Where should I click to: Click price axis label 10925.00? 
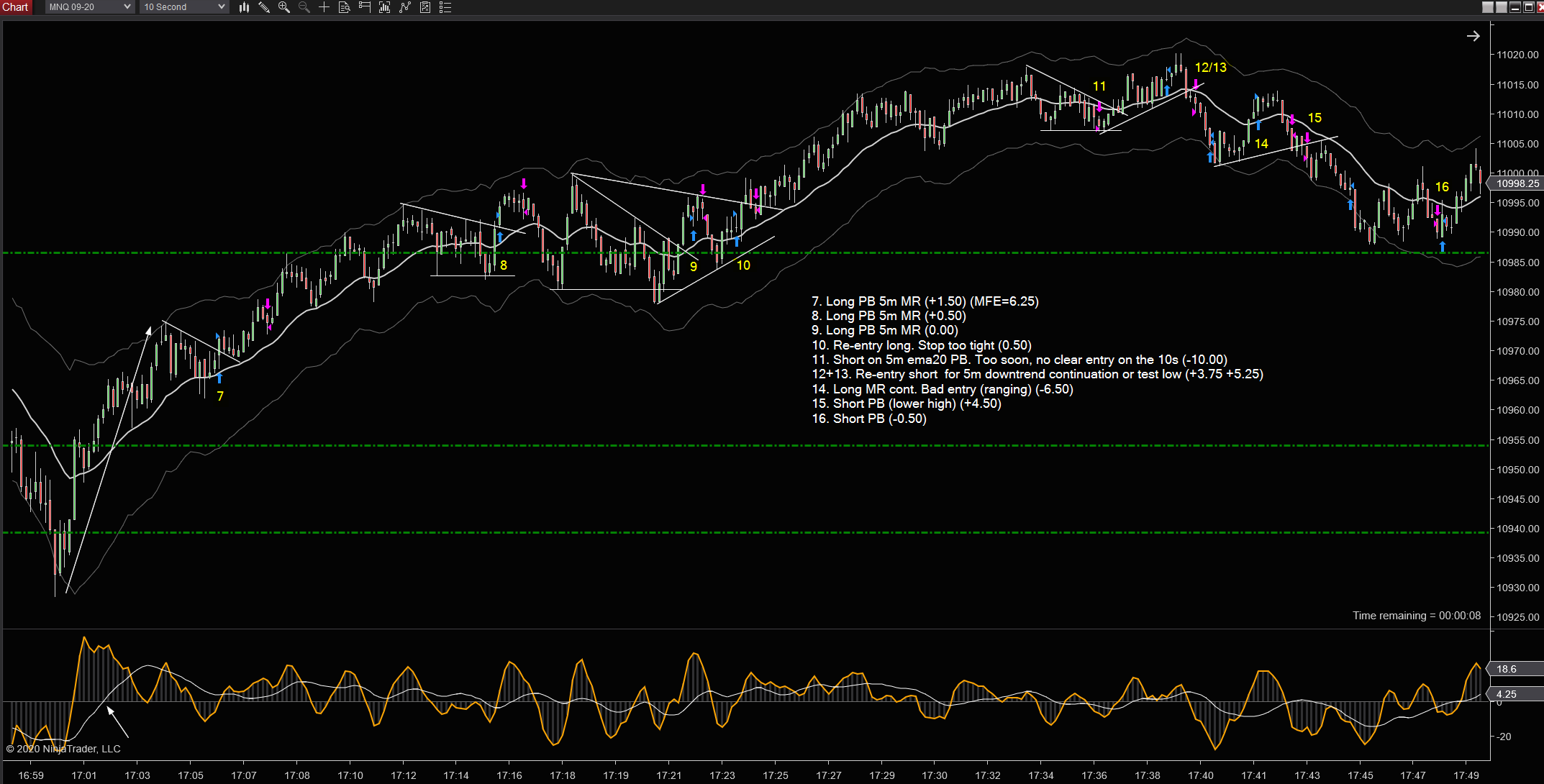click(1518, 617)
